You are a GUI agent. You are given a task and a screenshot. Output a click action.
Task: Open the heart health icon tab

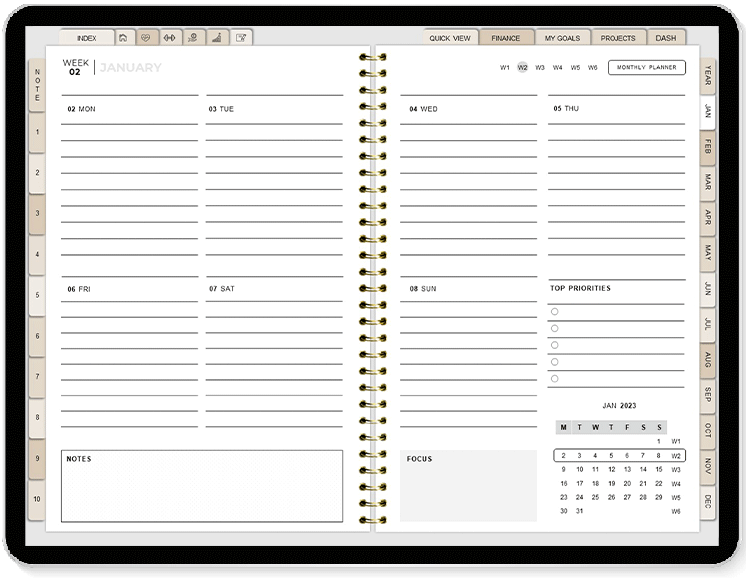(146, 38)
